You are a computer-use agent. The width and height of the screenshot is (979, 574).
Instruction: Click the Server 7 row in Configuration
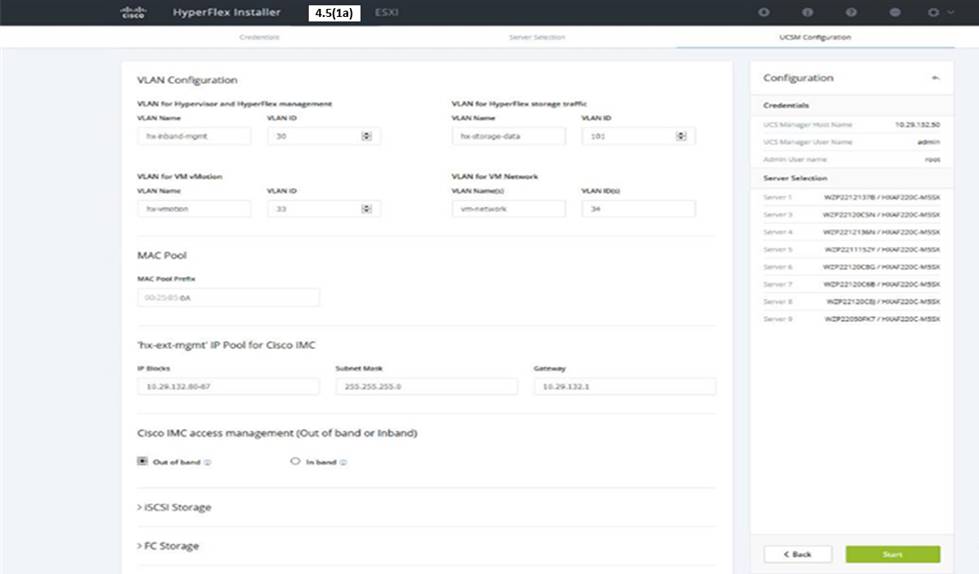coord(852,285)
